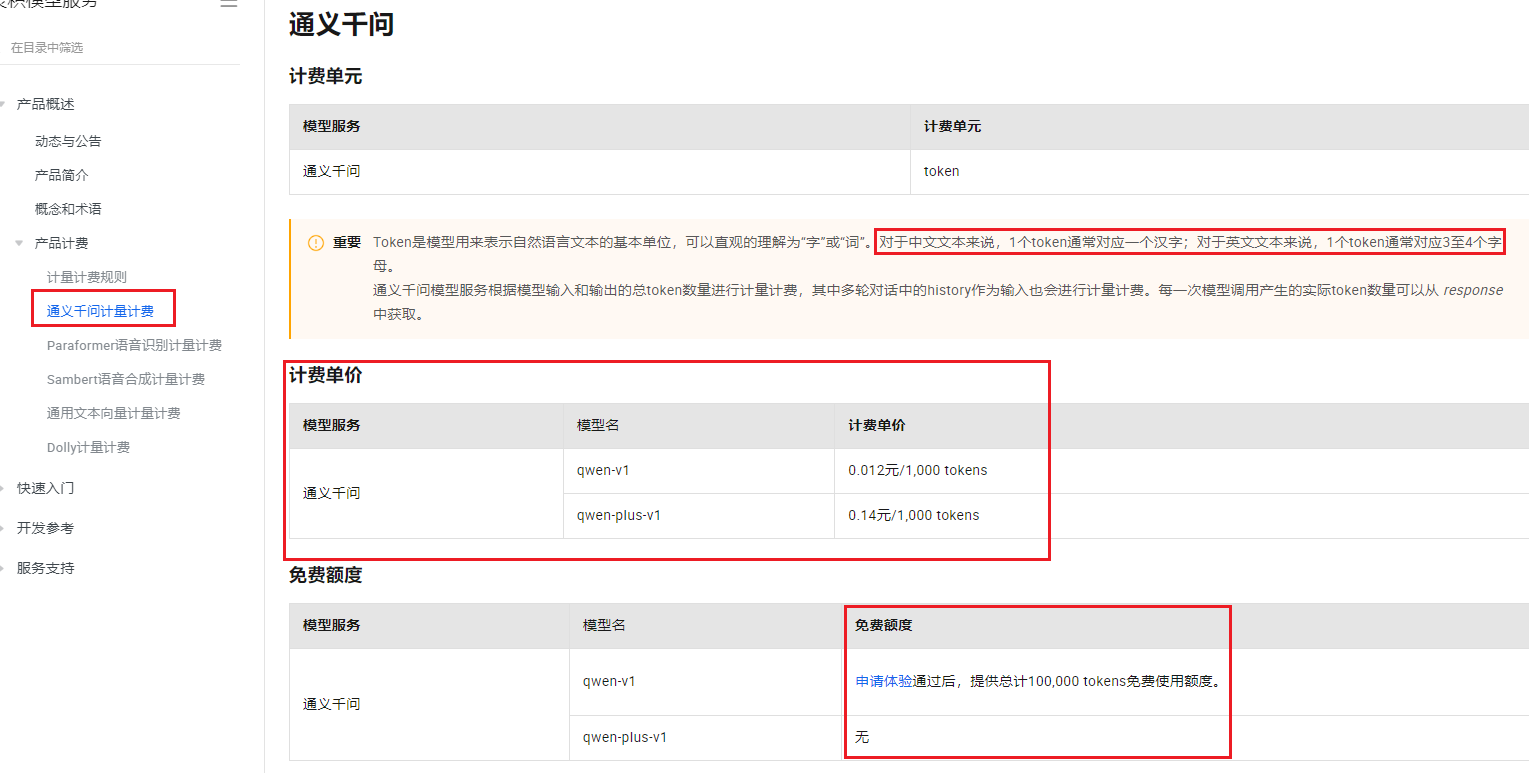Open the 计量计费规则 page

click(x=87, y=277)
